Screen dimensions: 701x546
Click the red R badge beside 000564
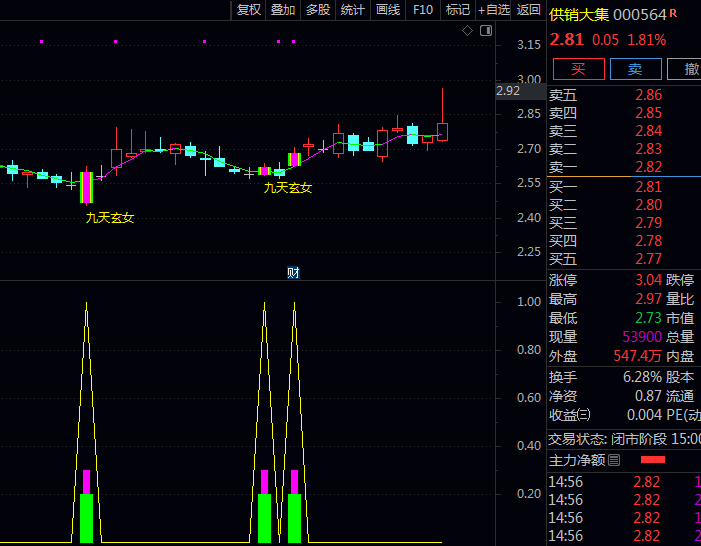tap(673, 14)
